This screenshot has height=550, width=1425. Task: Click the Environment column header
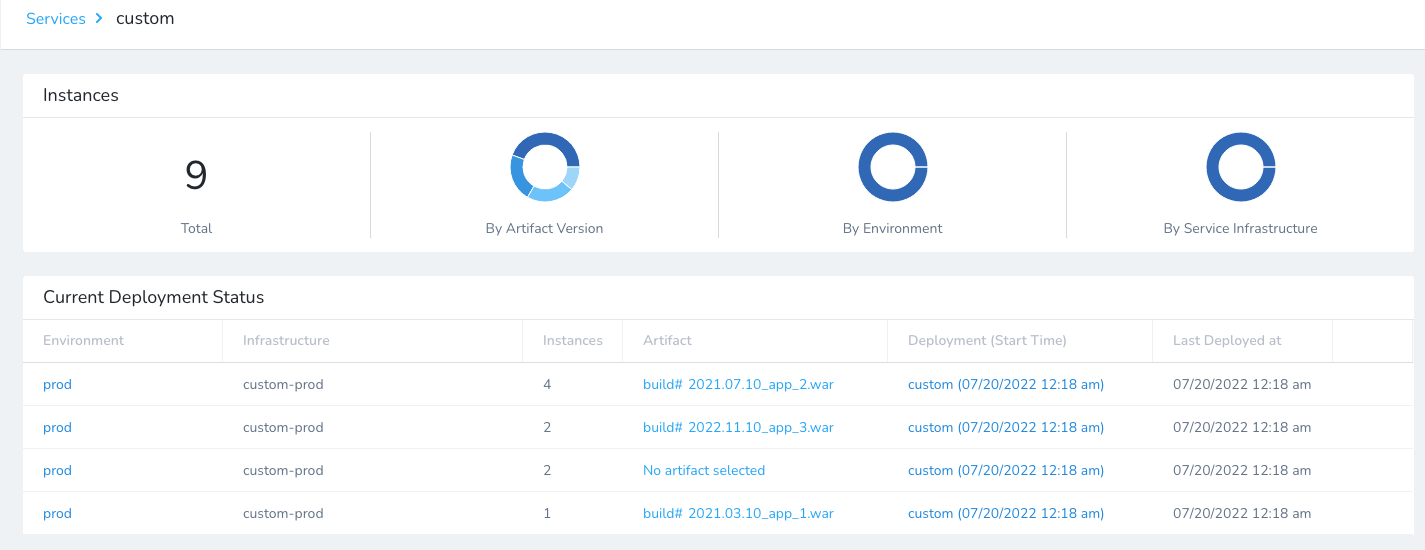click(x=84, y=340)
